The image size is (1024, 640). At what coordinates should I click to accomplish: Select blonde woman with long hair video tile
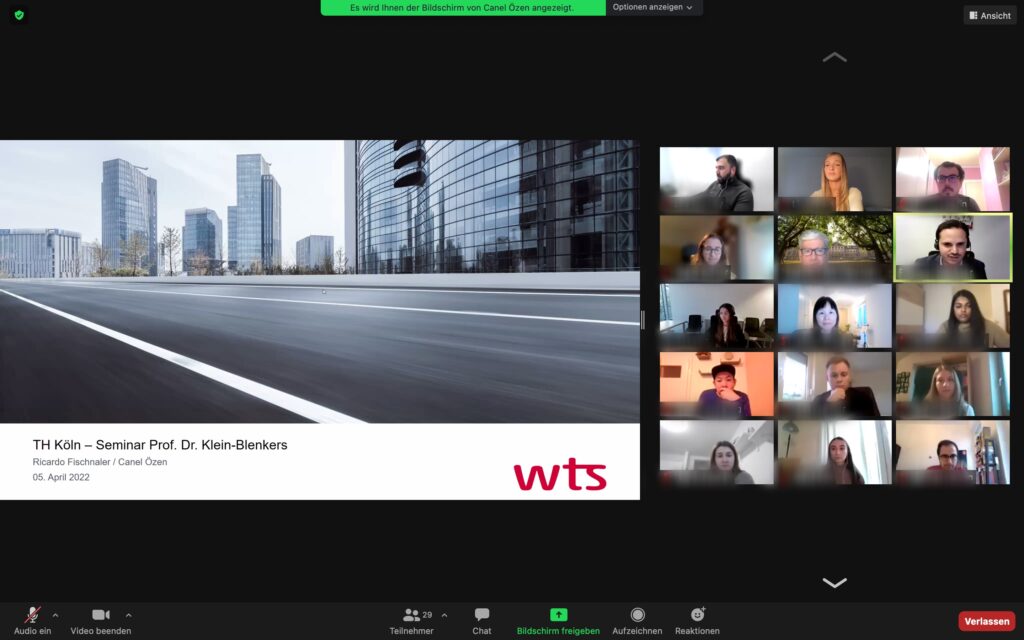(834, 179)
